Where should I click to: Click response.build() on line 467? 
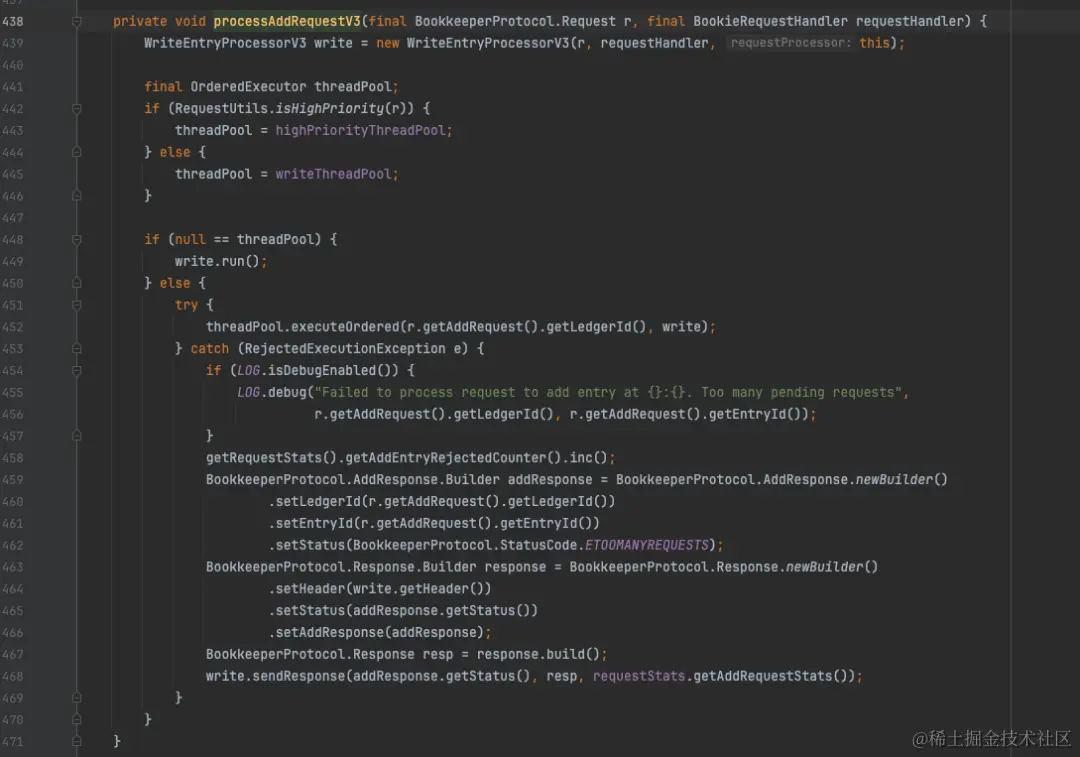point(538,654)
